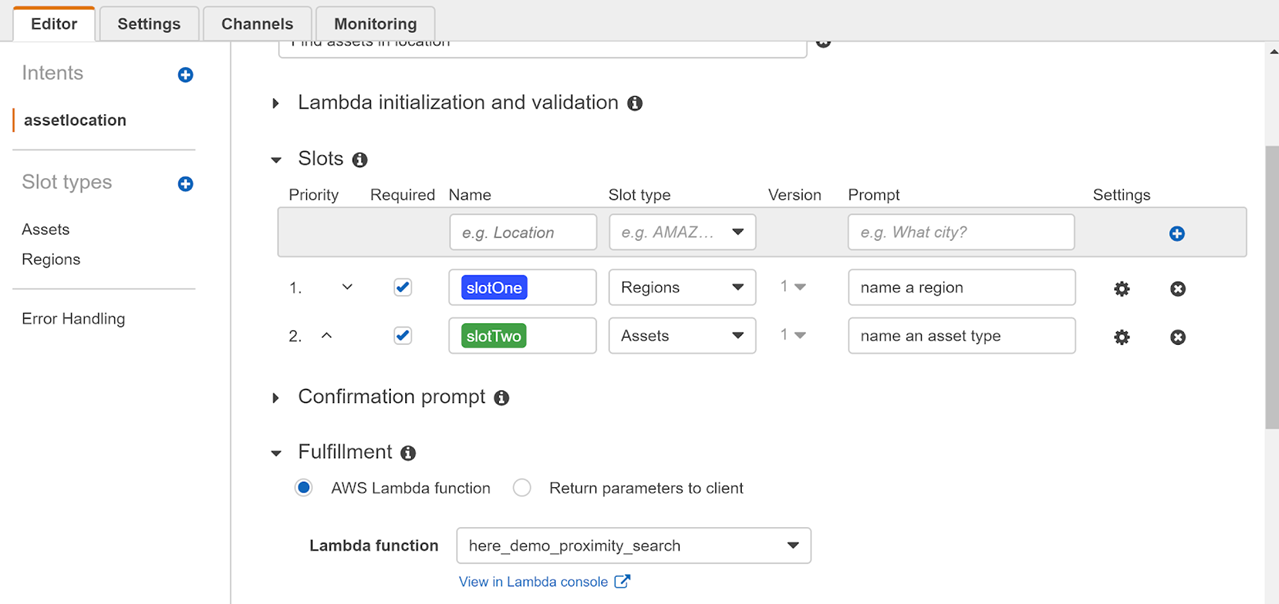The image size is (1279, 604).
Task: Switch to the Monitoring tab
Action: pyautogui.click(x=375, y=23)
